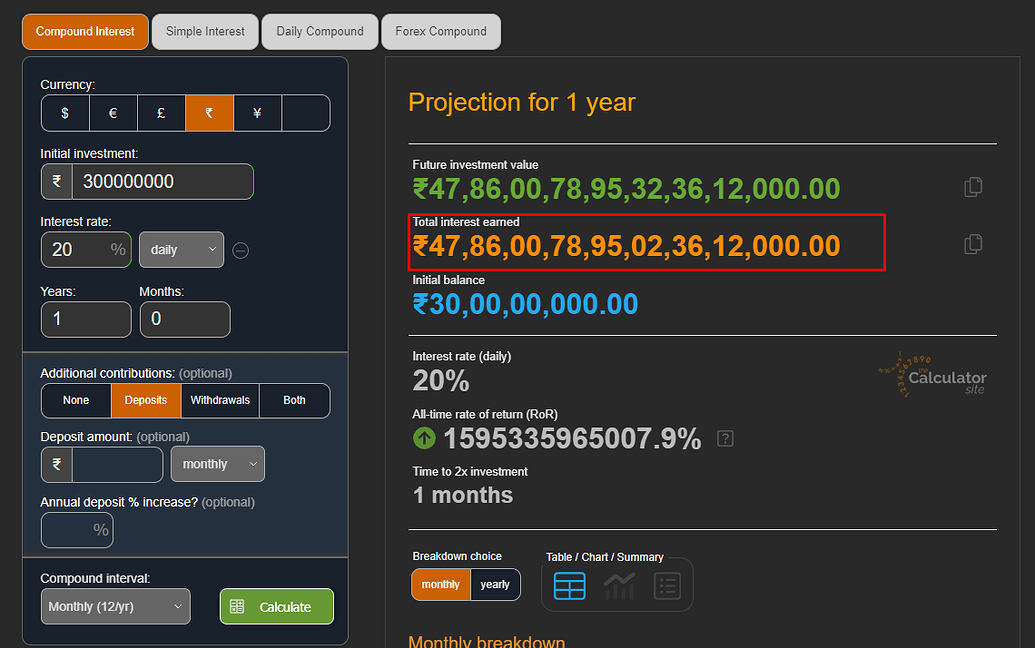Open the RoR explanation via question mark icon
This screenshot has height=648, width=1035.
point(724,438)
